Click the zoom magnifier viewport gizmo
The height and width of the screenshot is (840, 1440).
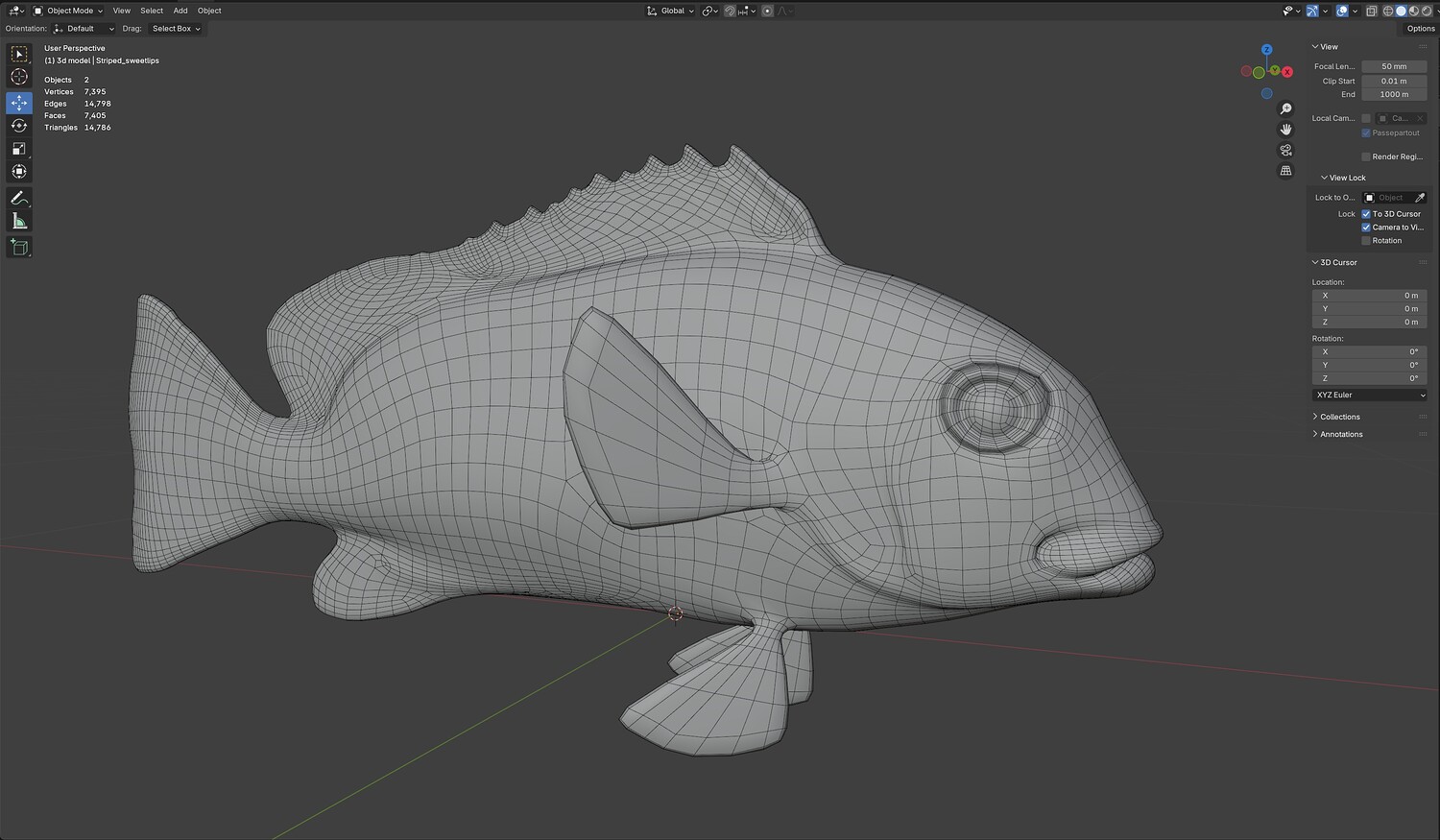1286,109
